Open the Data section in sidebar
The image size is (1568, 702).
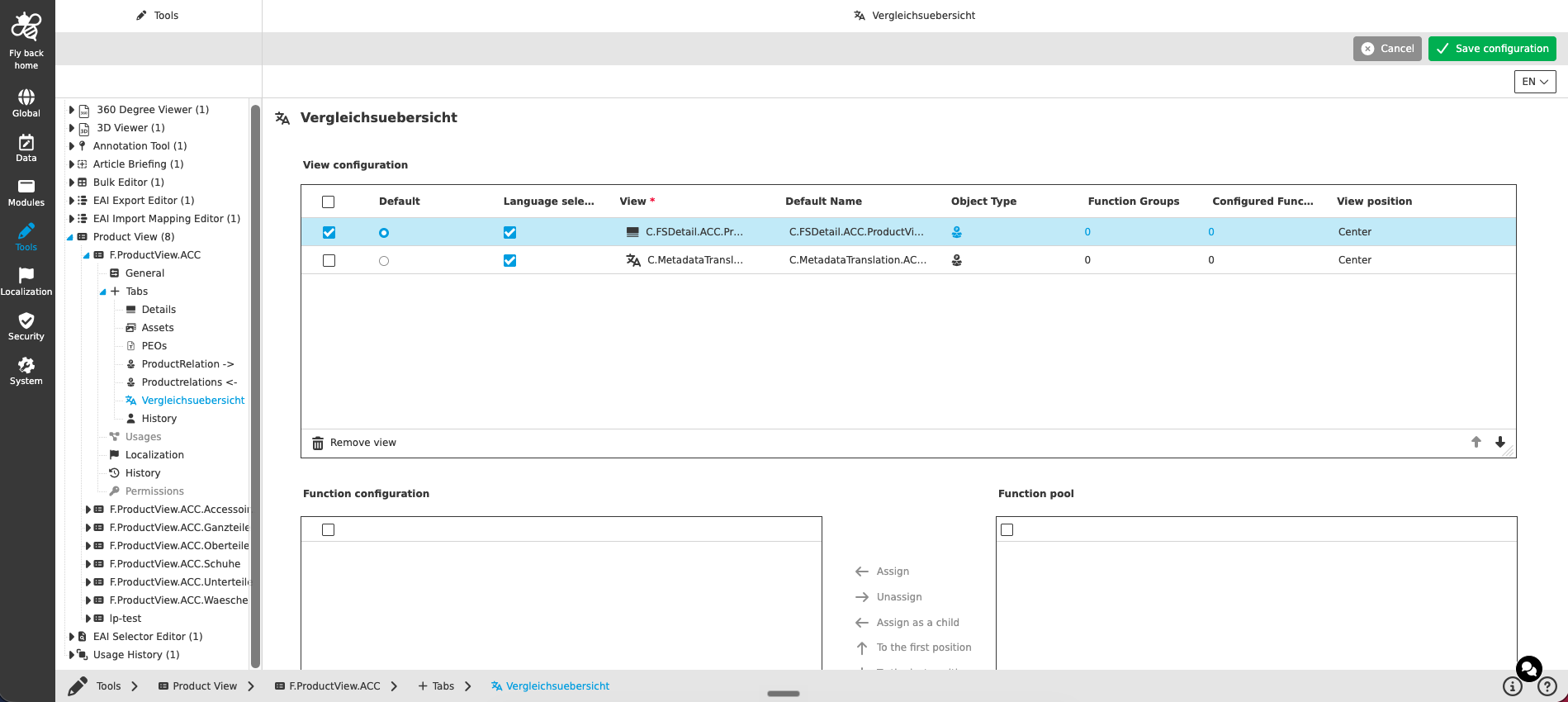tap(26, 148)
